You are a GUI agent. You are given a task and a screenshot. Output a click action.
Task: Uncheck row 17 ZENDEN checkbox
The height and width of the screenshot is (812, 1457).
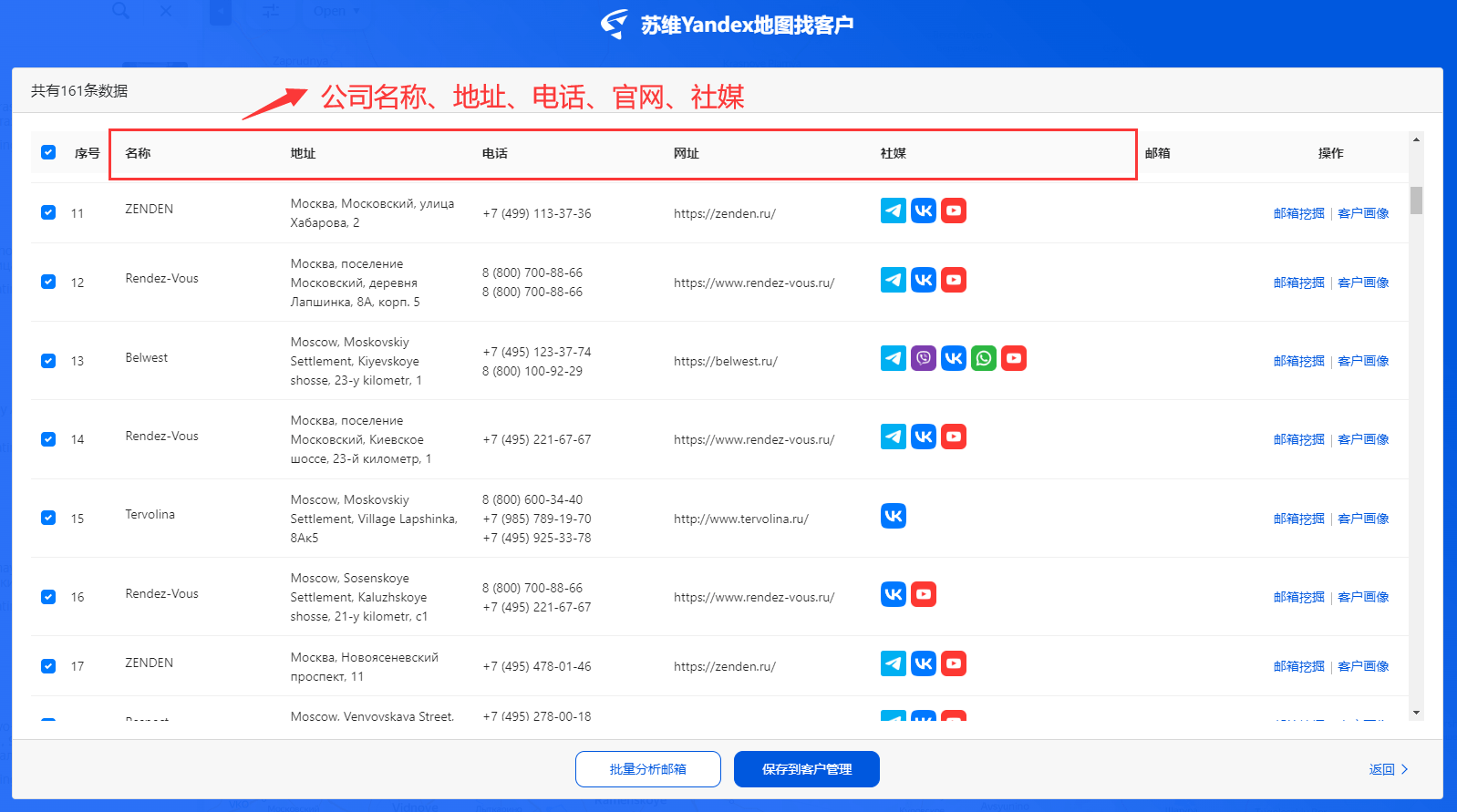click(x=48, y=666)
